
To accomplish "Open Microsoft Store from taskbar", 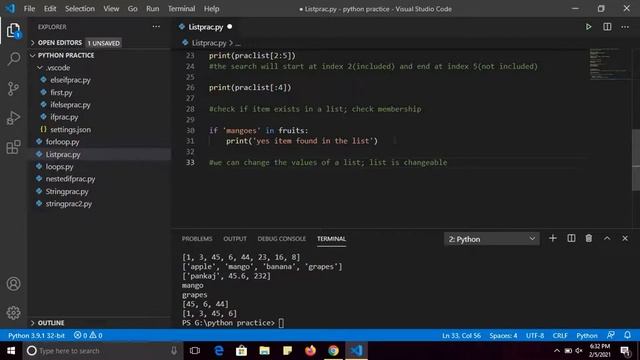I will pos(242,351).
